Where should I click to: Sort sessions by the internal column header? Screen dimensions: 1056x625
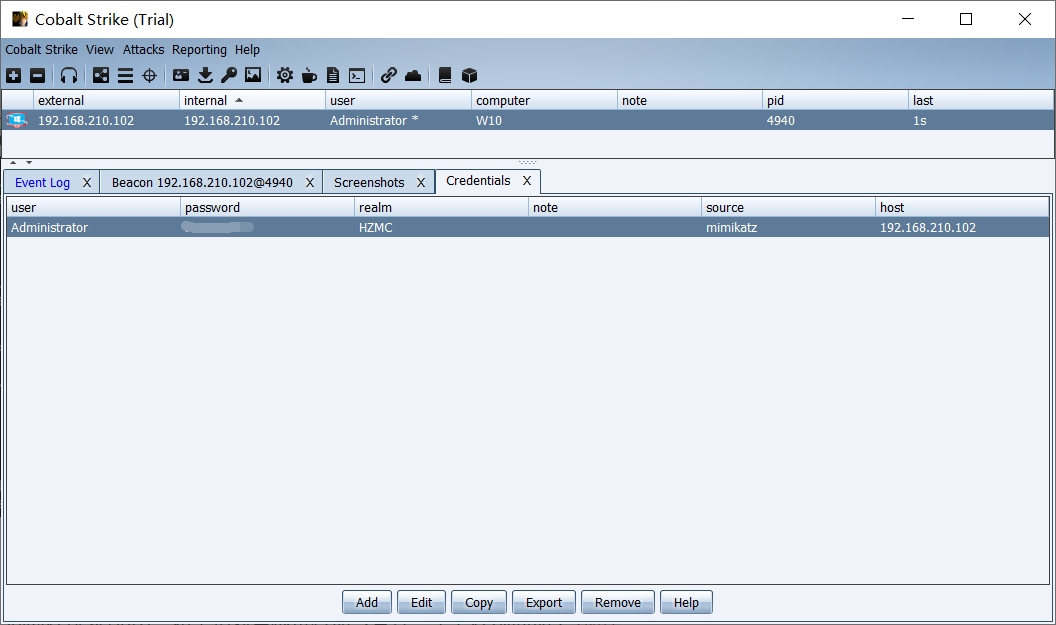tap(205, 101)
